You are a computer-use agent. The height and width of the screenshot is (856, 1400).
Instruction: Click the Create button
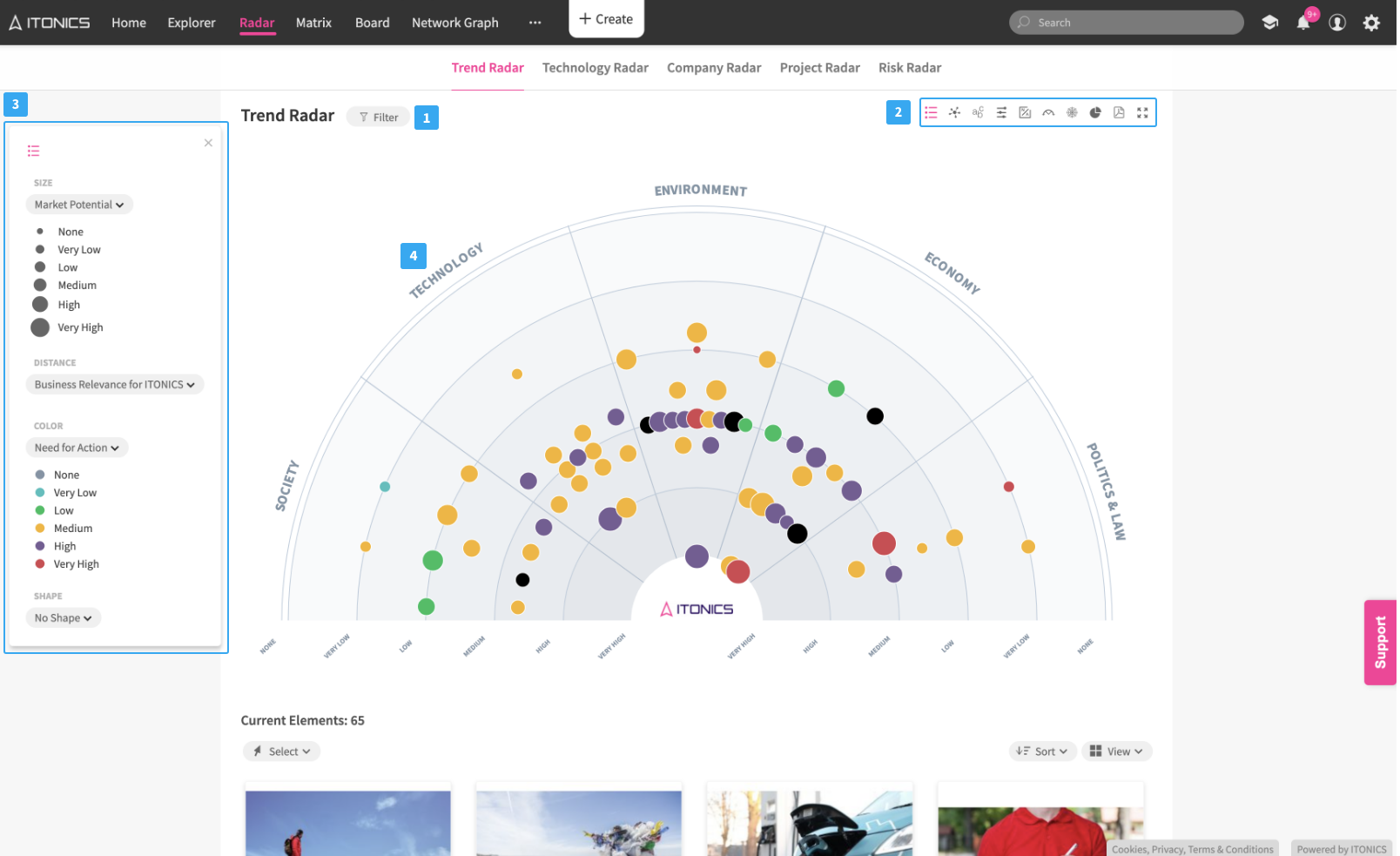(x=607, y=19)
